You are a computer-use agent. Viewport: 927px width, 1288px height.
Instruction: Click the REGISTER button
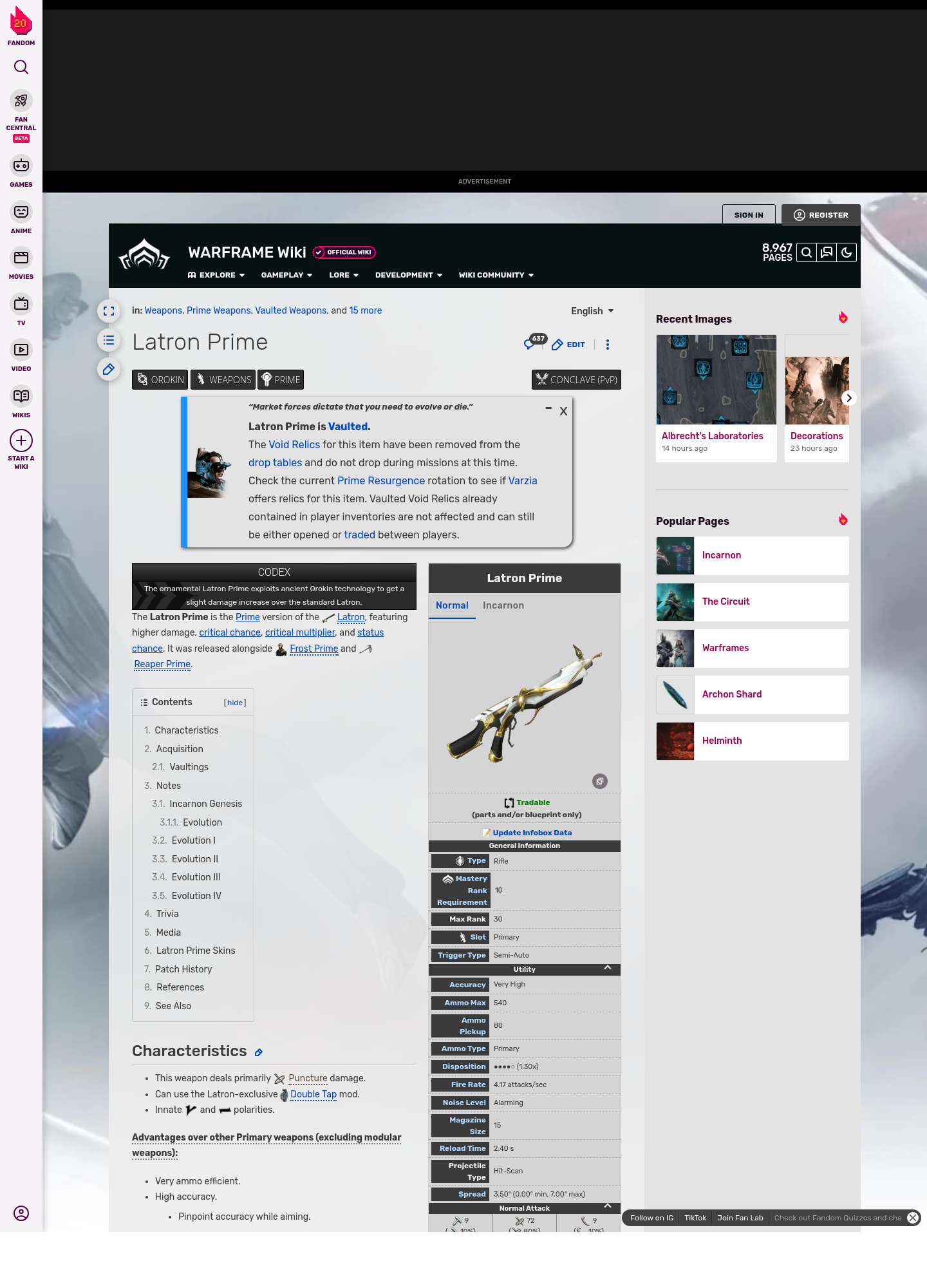(821, 215)
